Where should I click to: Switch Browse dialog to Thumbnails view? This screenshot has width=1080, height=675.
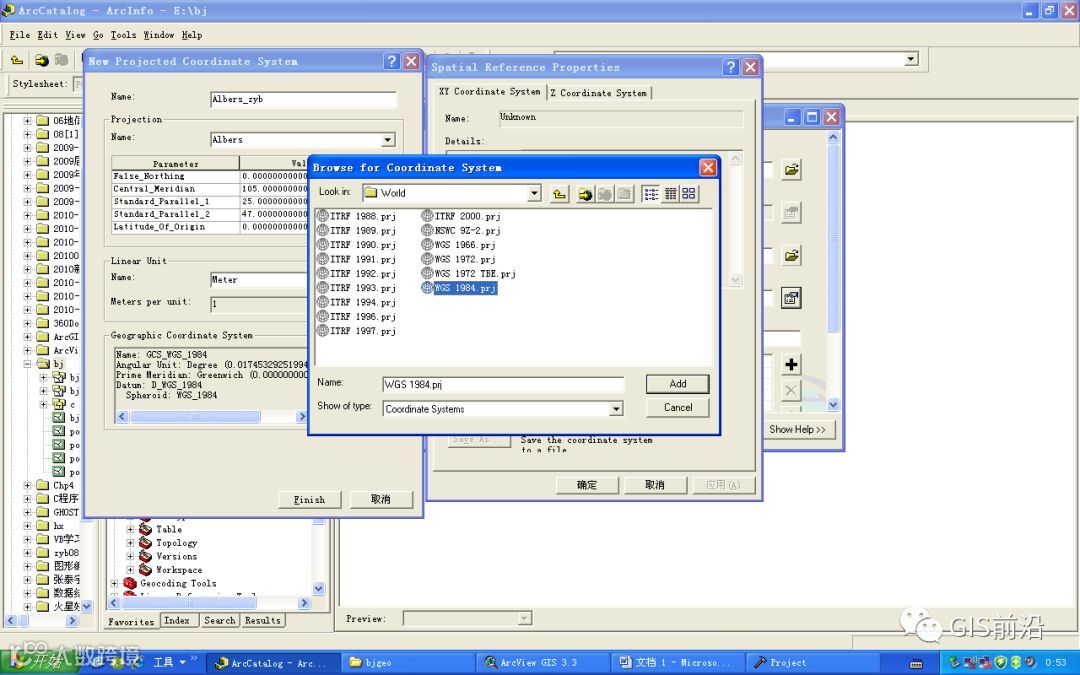pyautogui.click(x=689, y=194)
